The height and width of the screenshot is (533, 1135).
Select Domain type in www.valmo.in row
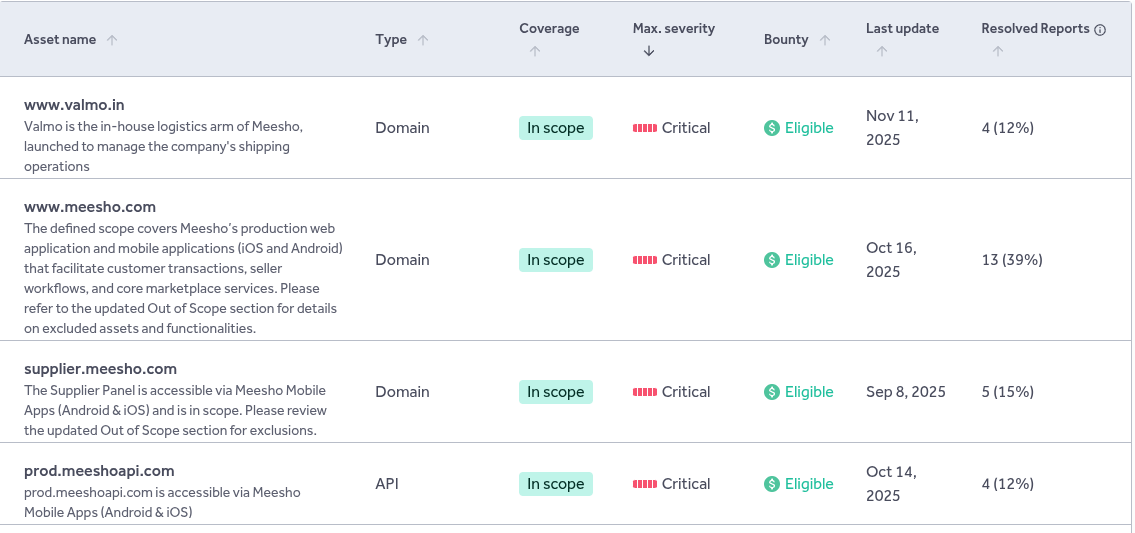(402, 128)
